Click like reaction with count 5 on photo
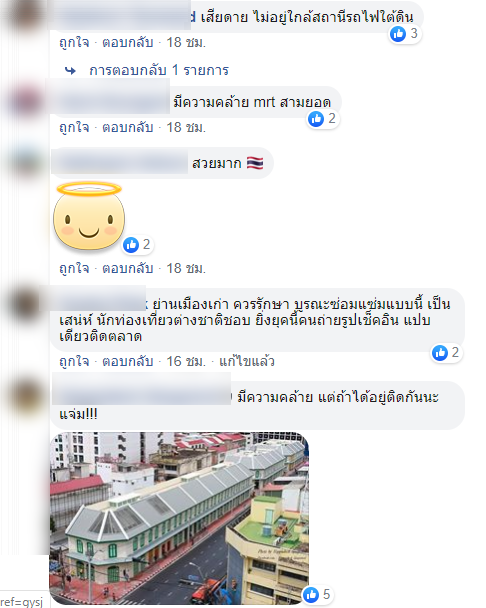 tap(317, 594)
